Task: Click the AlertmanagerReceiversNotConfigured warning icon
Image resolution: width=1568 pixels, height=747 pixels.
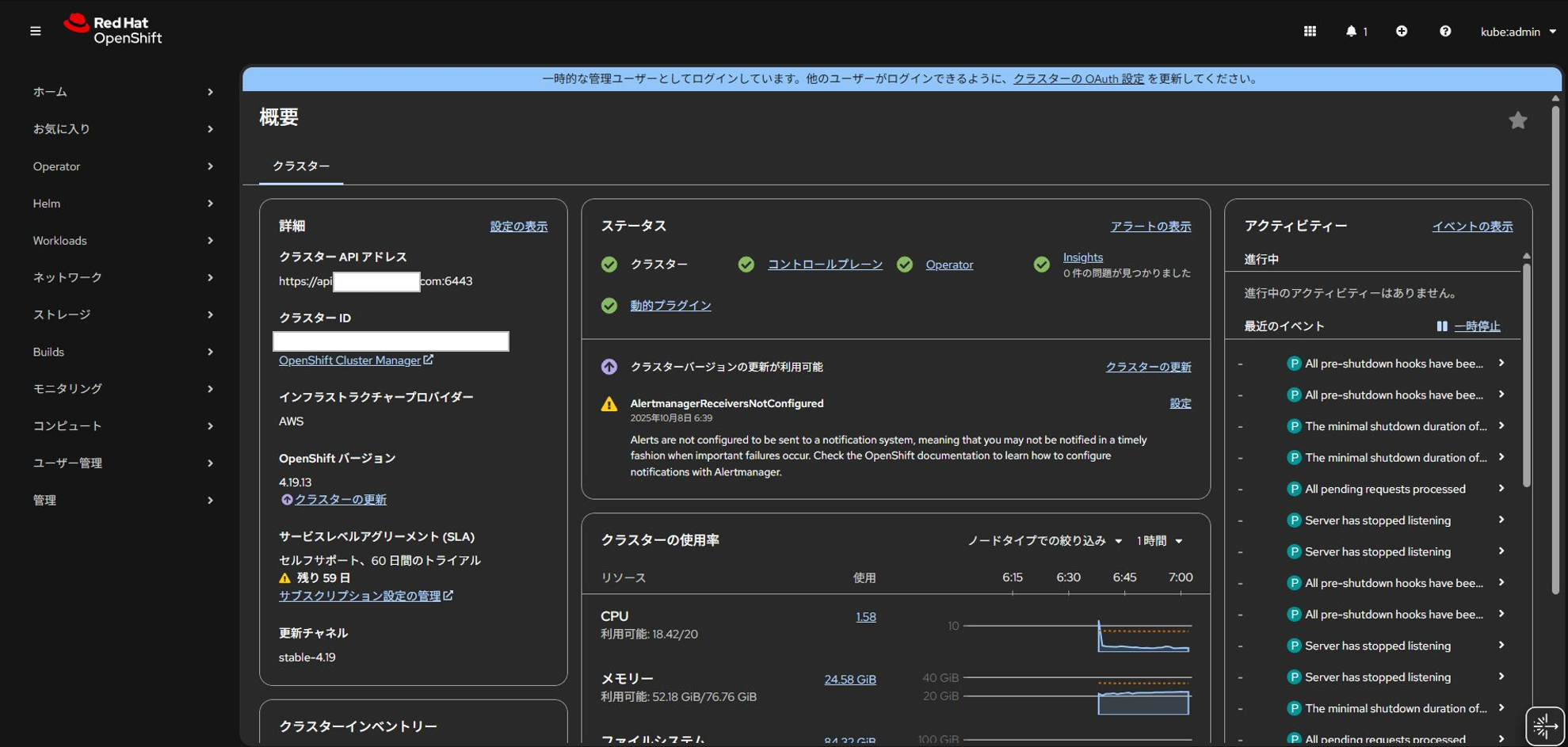Action: click(x=609, y=404)
